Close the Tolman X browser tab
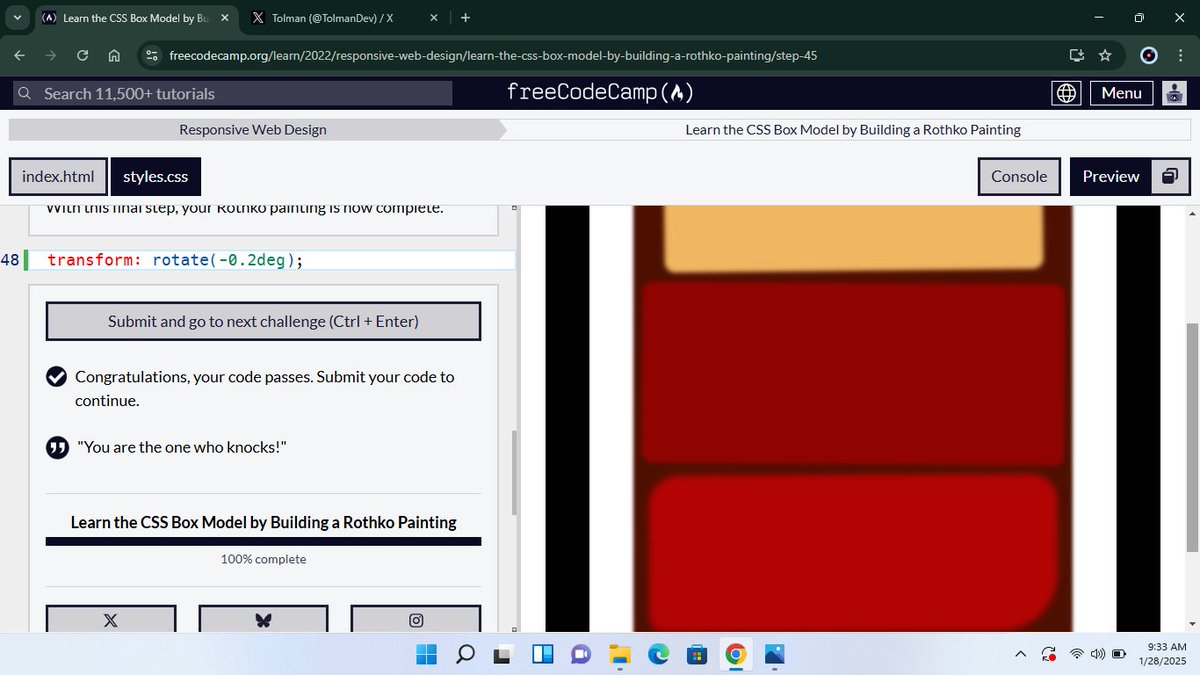 (433, 17)
